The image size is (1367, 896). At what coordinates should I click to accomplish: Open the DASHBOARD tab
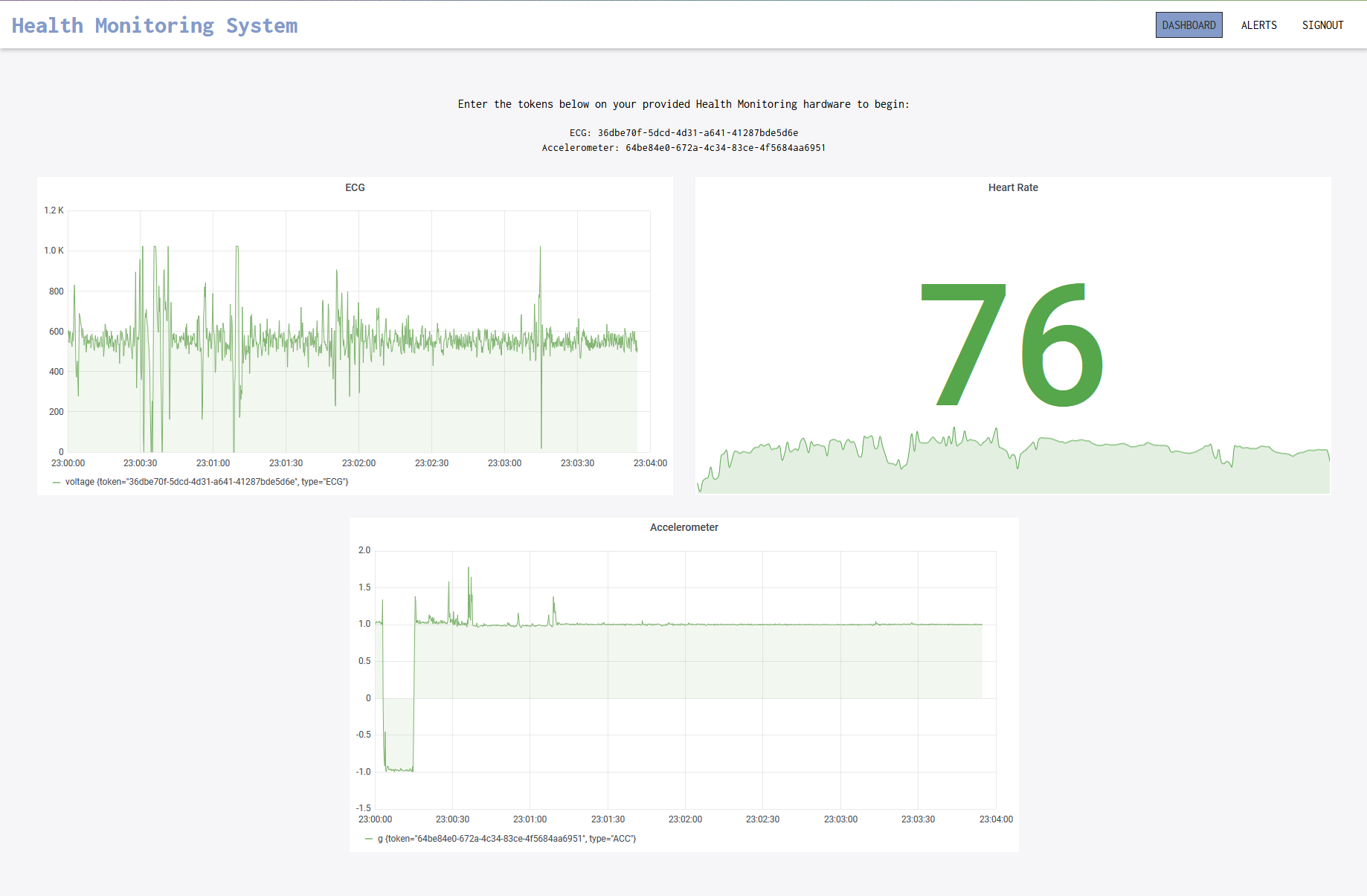click(x=1189, y=25)
